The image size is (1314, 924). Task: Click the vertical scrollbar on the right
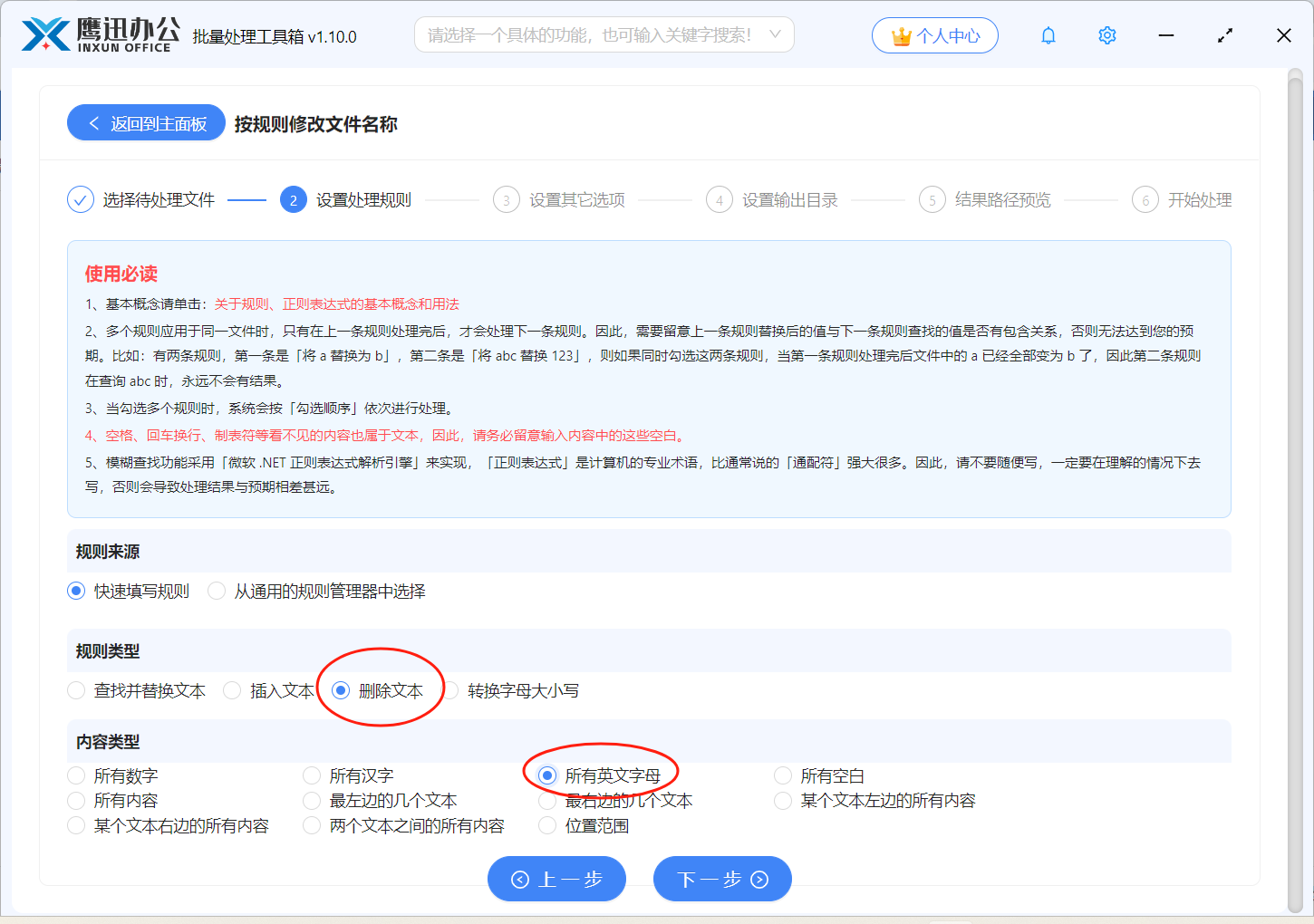[x=1295, y=495]
